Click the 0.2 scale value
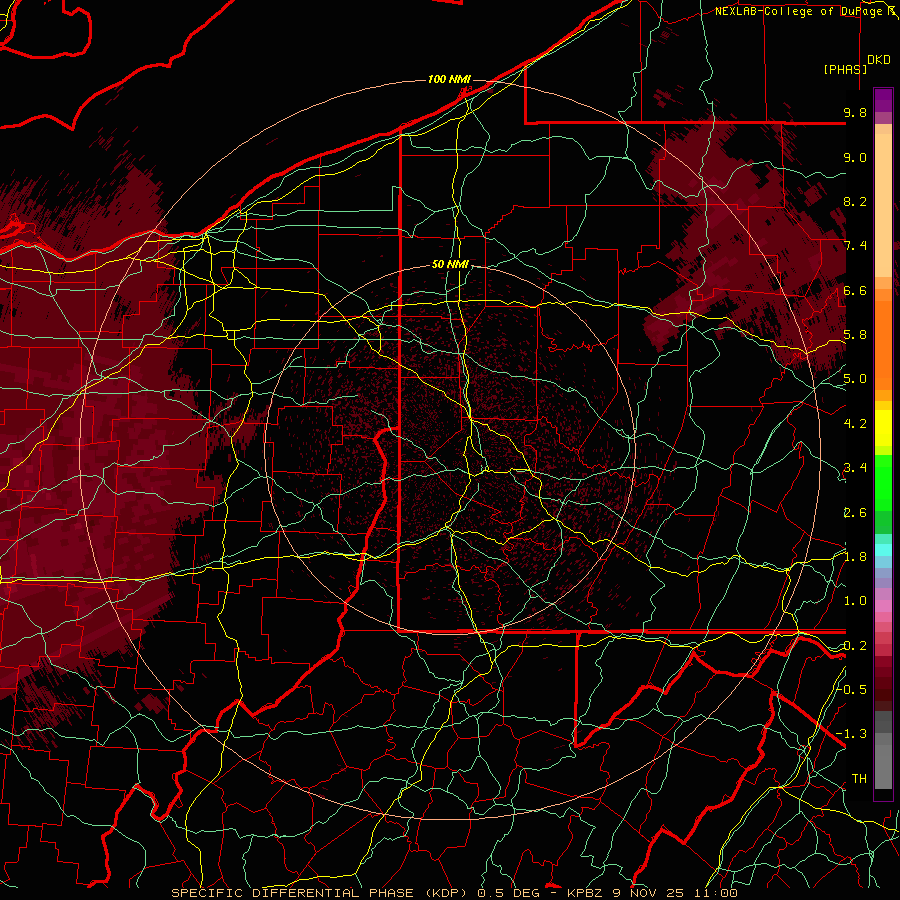 855,646
